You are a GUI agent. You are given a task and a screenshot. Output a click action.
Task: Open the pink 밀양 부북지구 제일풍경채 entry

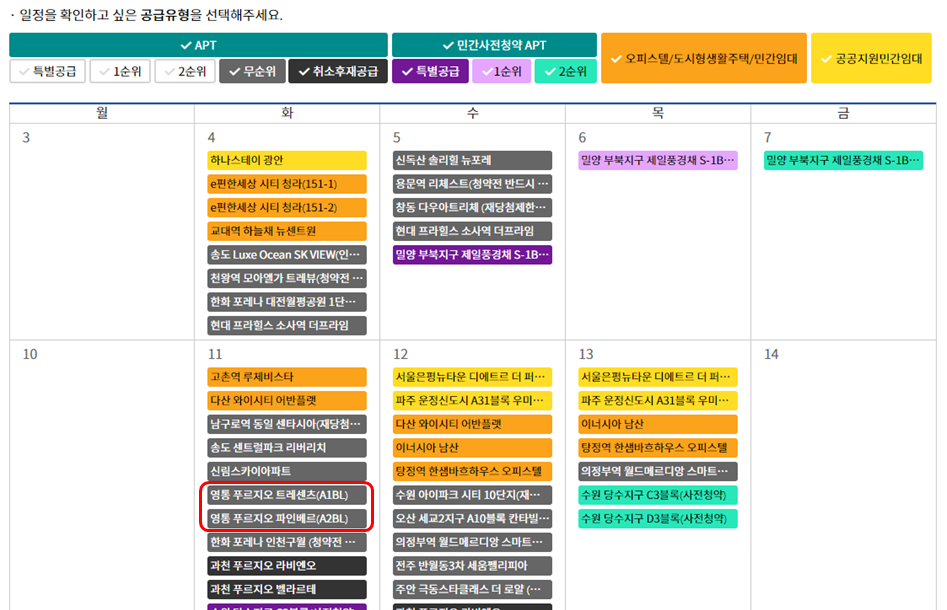click(x=658, y=160)
